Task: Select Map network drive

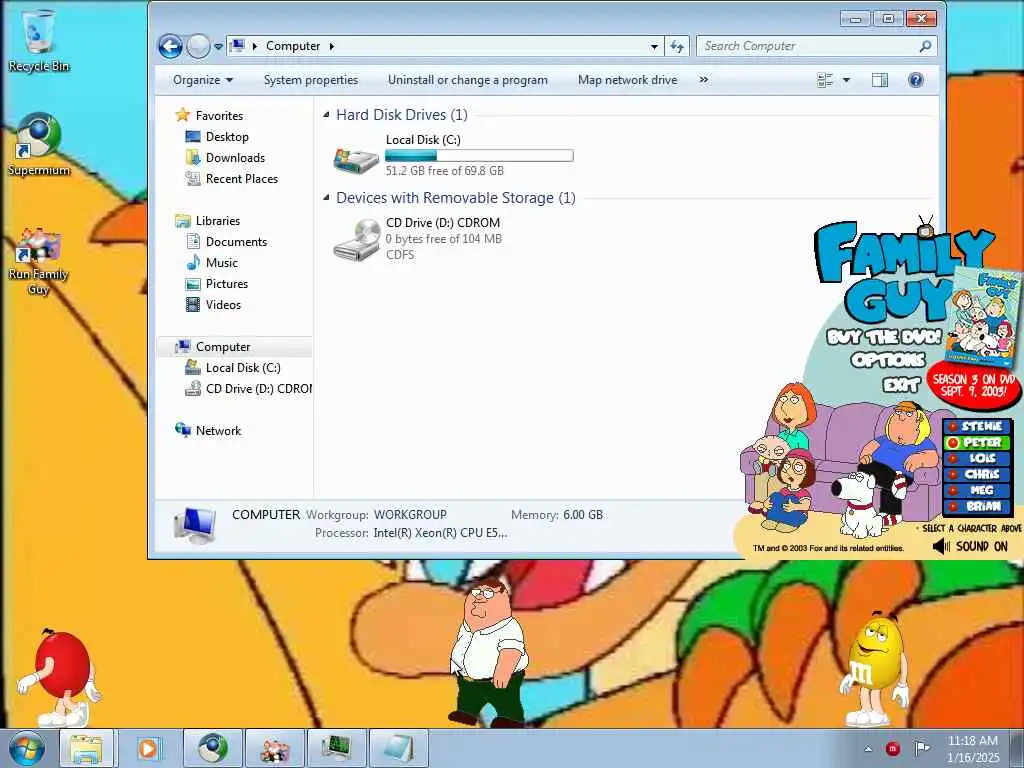Action: (627, 80)
